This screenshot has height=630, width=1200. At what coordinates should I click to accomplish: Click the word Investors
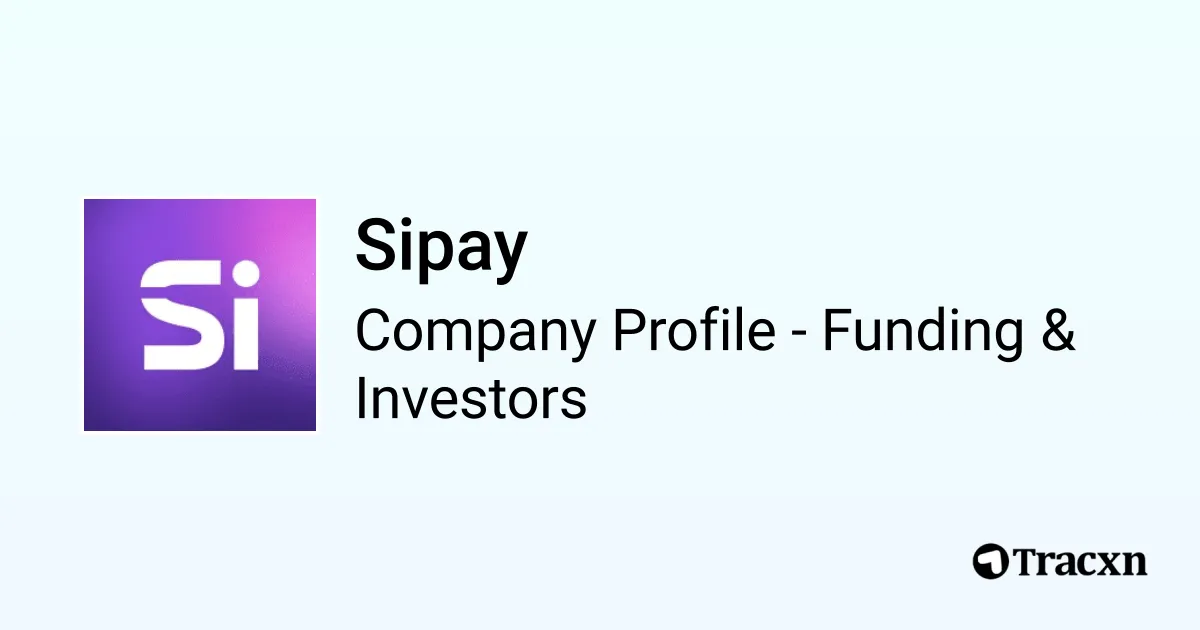(471, 399)
